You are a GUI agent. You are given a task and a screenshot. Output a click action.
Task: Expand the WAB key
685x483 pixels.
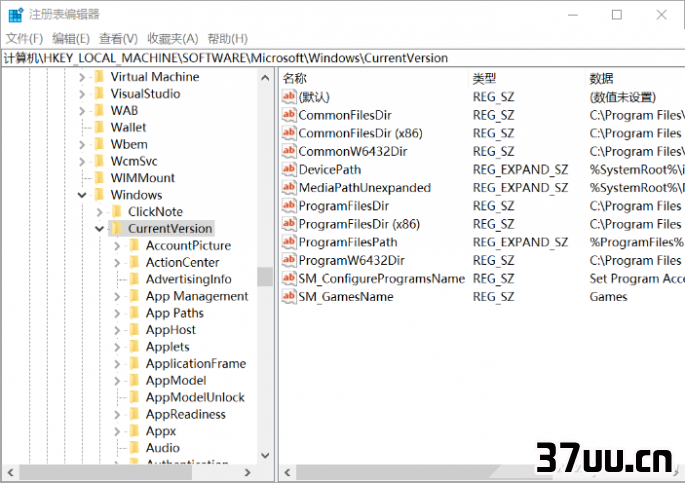coord(82,111)
